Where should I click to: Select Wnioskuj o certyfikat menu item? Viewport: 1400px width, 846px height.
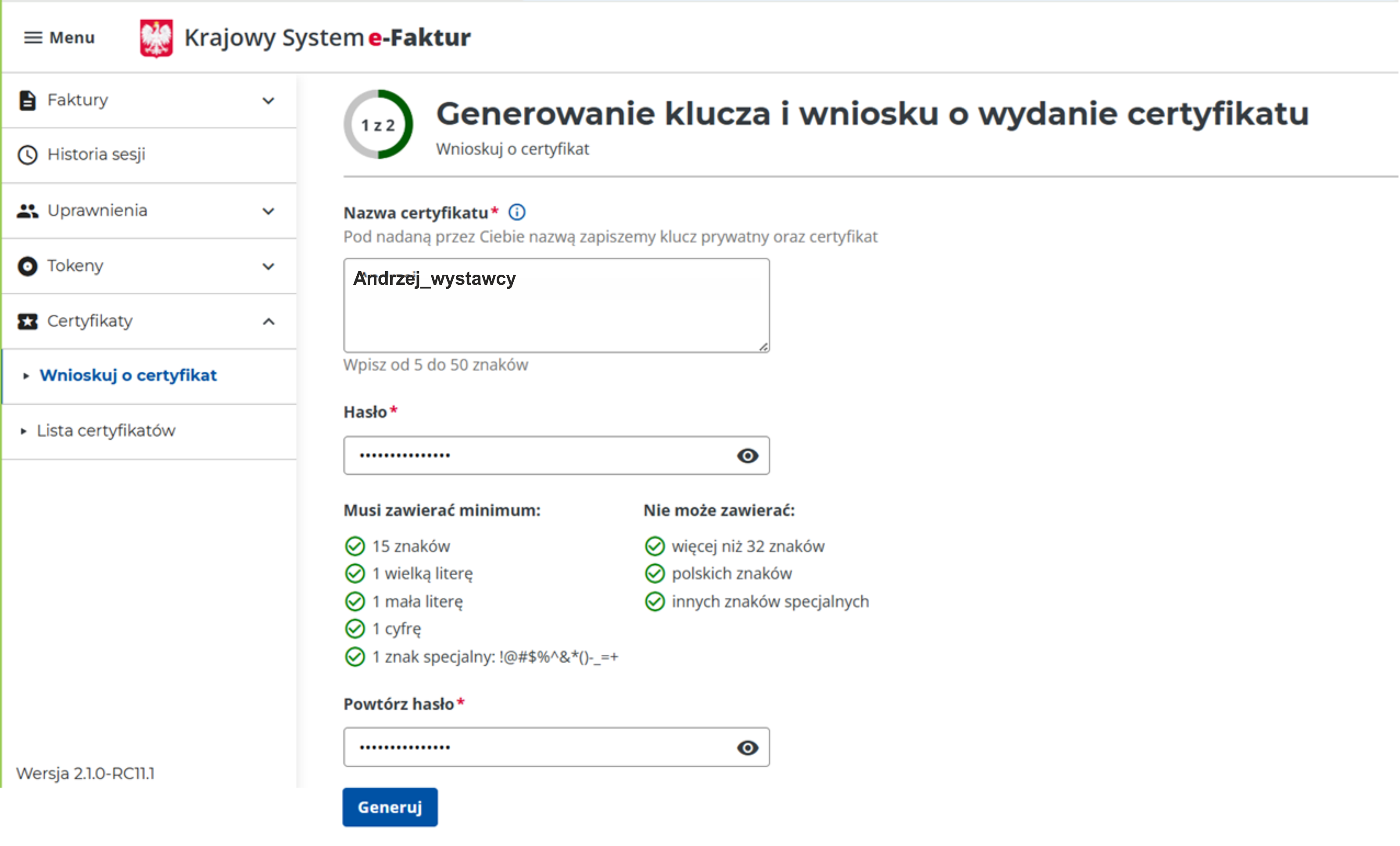coord(128,376)
